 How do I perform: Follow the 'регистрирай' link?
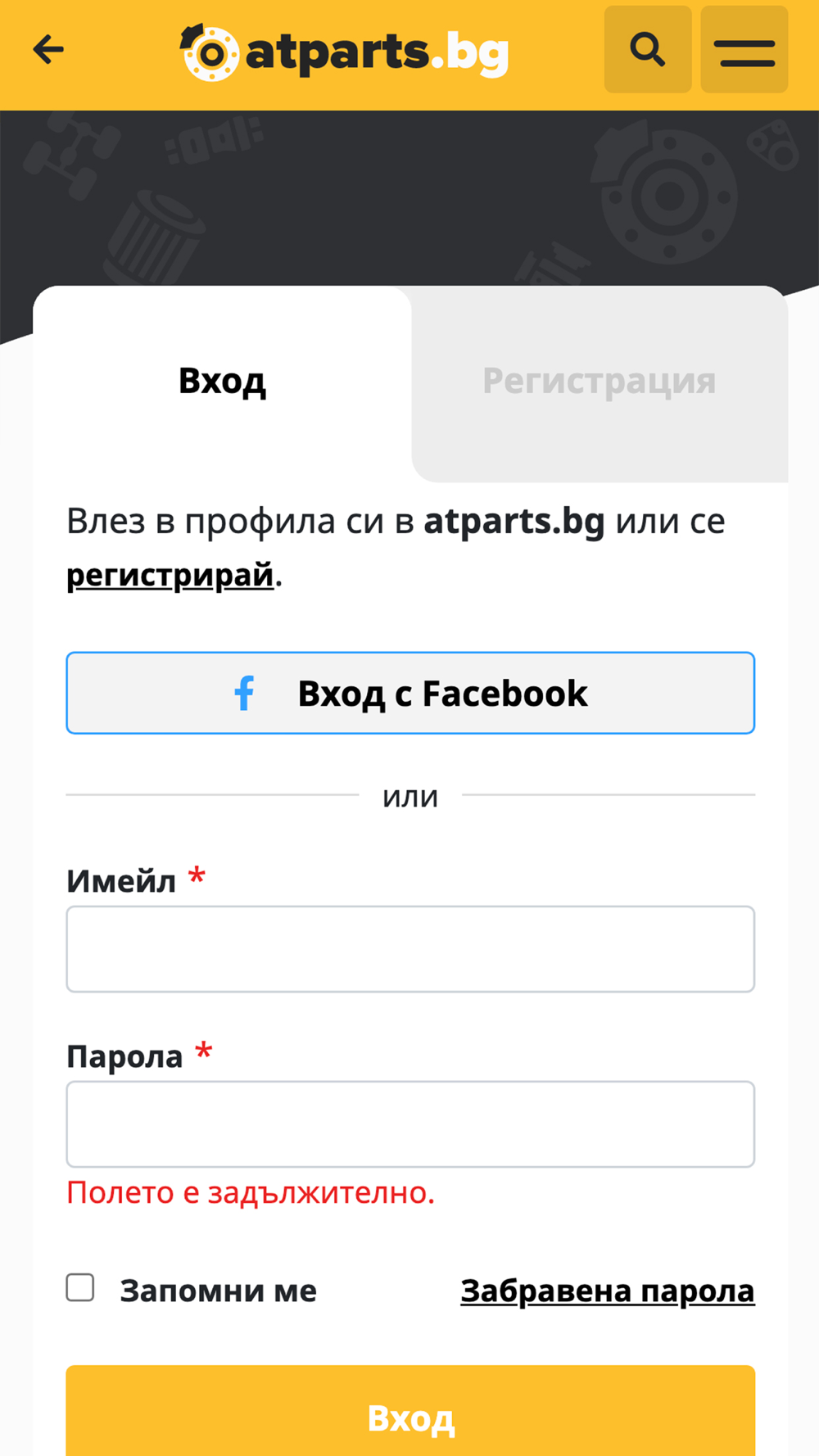(170, 575)
